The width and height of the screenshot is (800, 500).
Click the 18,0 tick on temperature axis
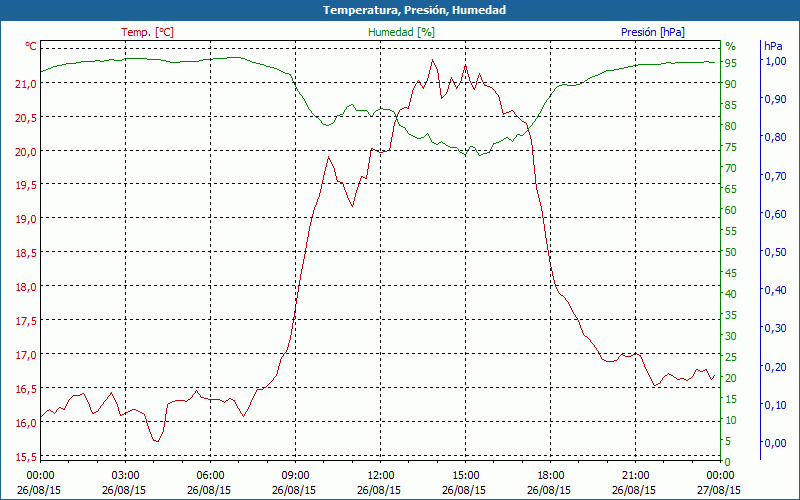click(x=26, y=286)
